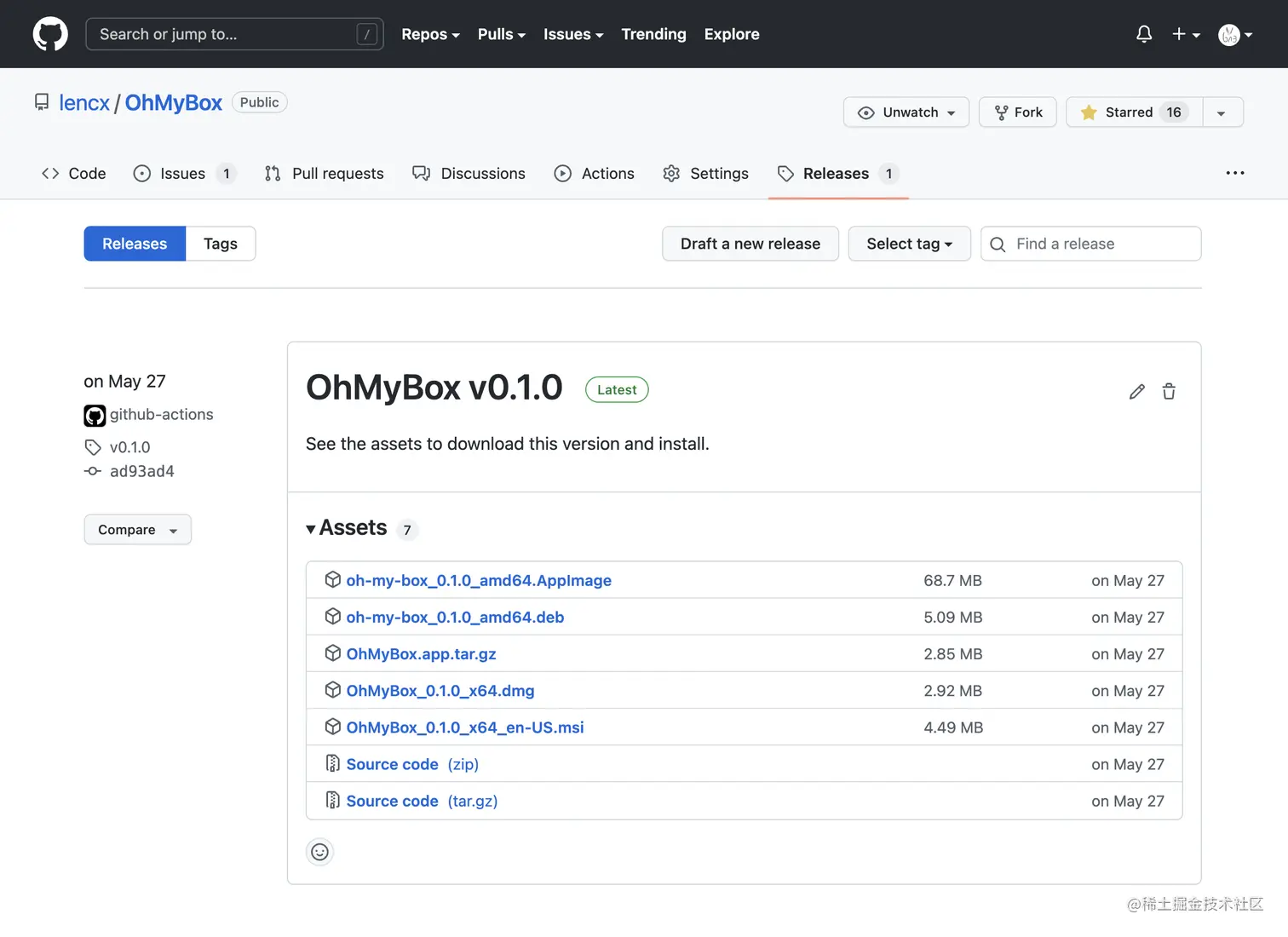Viewport: 1288px width, 937px height.
Task: Open the Issues dropdown in top bar
Action: (573, 34)
